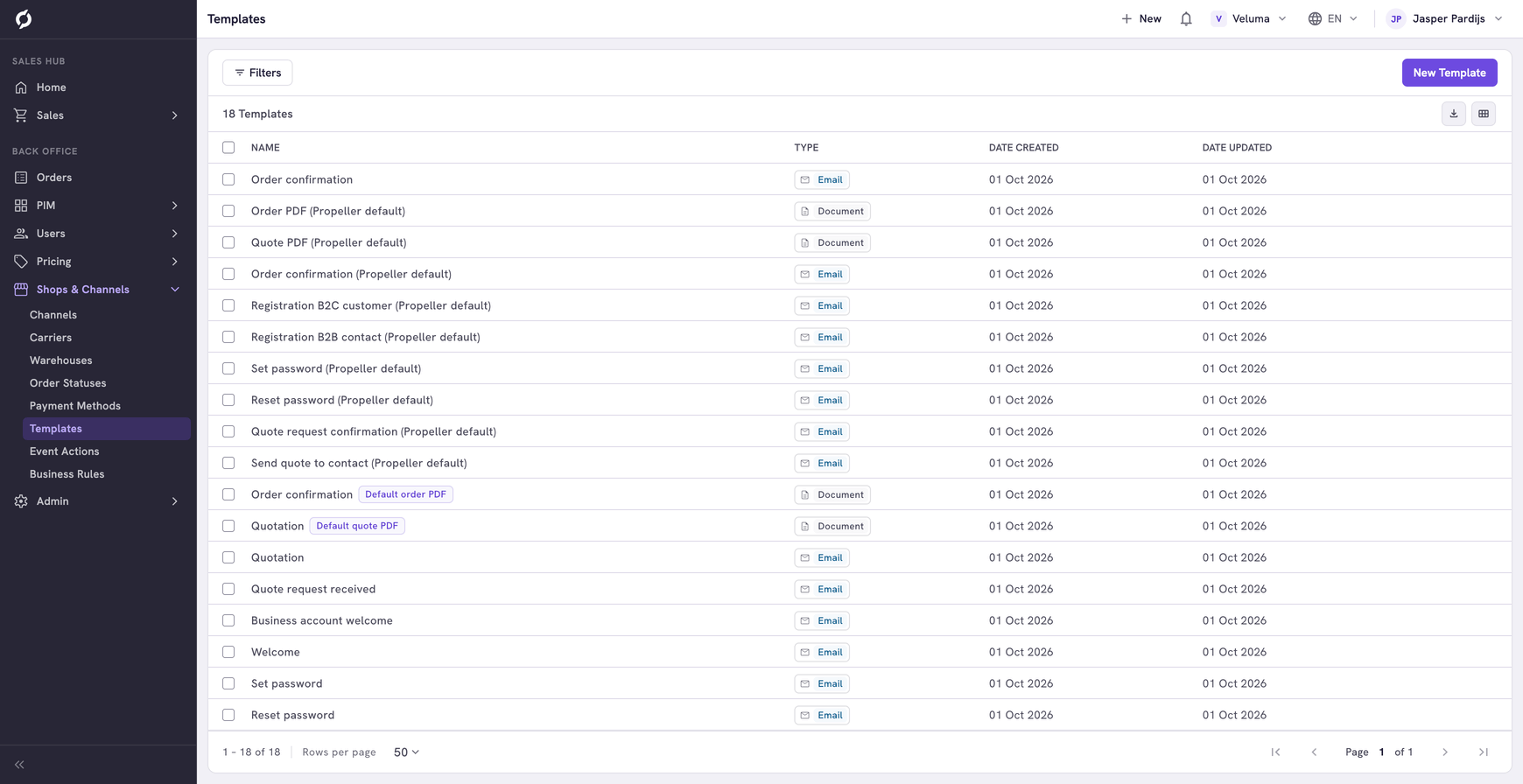This screenshot has height=784, width=1523.
Task: Collapse the Shops & Channels chevron
Action: pos(175,290)
